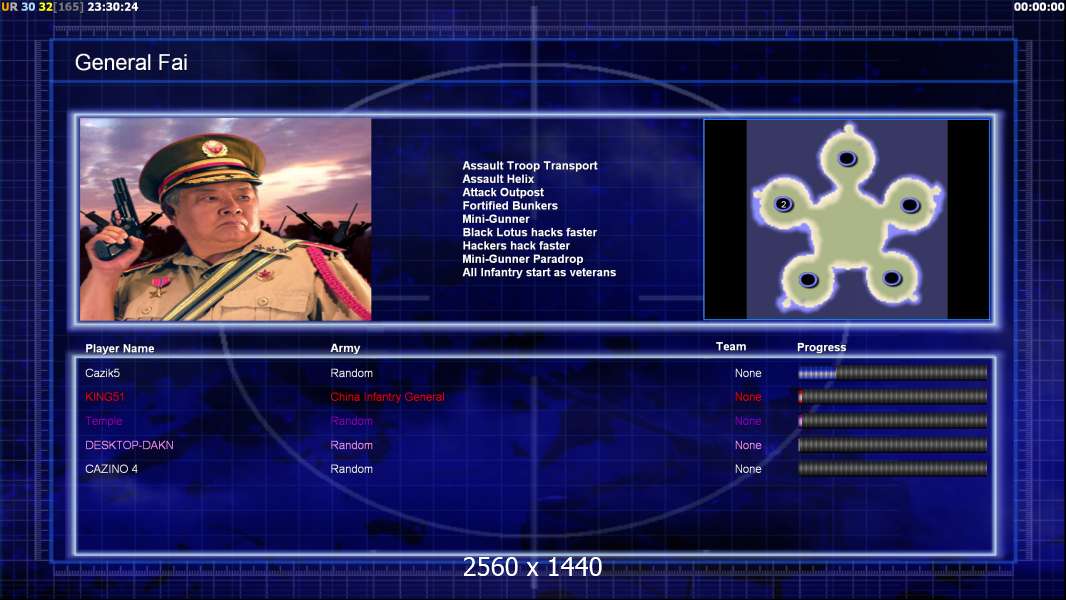1066x600 pixels.
Task: Select the right-hand start position on the map
Action: (x=910, y=205)
